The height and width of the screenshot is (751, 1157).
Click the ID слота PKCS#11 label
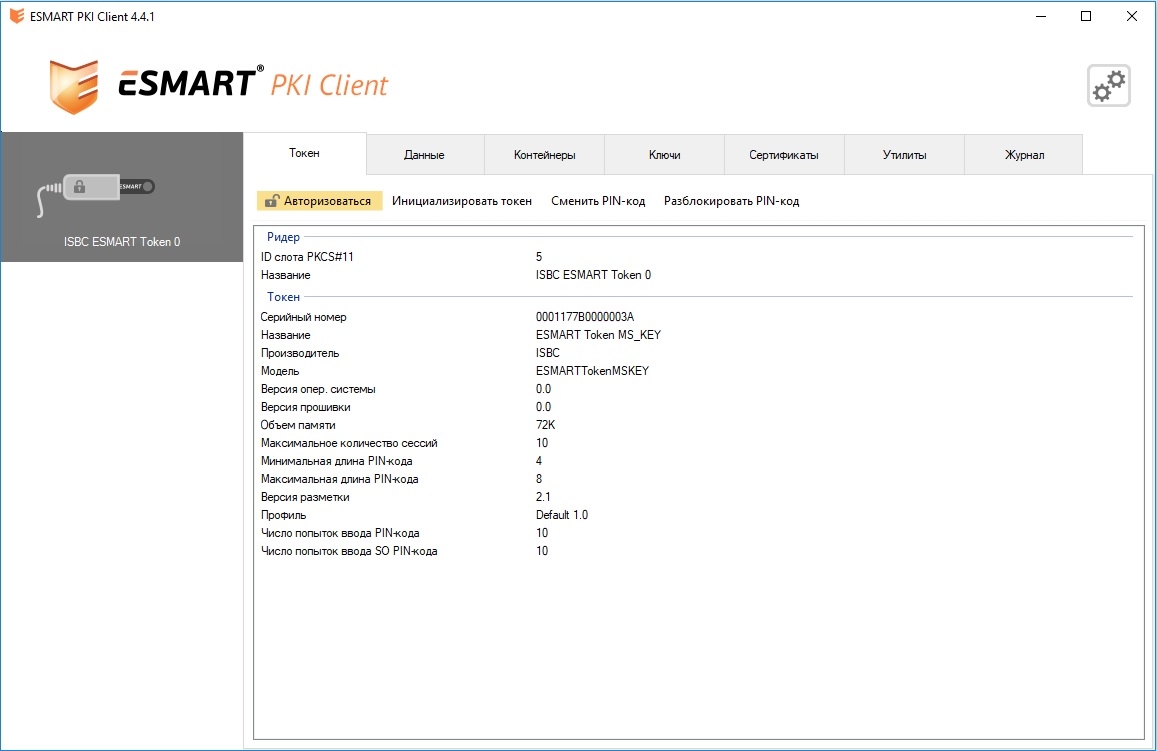[x=307, y=257]
